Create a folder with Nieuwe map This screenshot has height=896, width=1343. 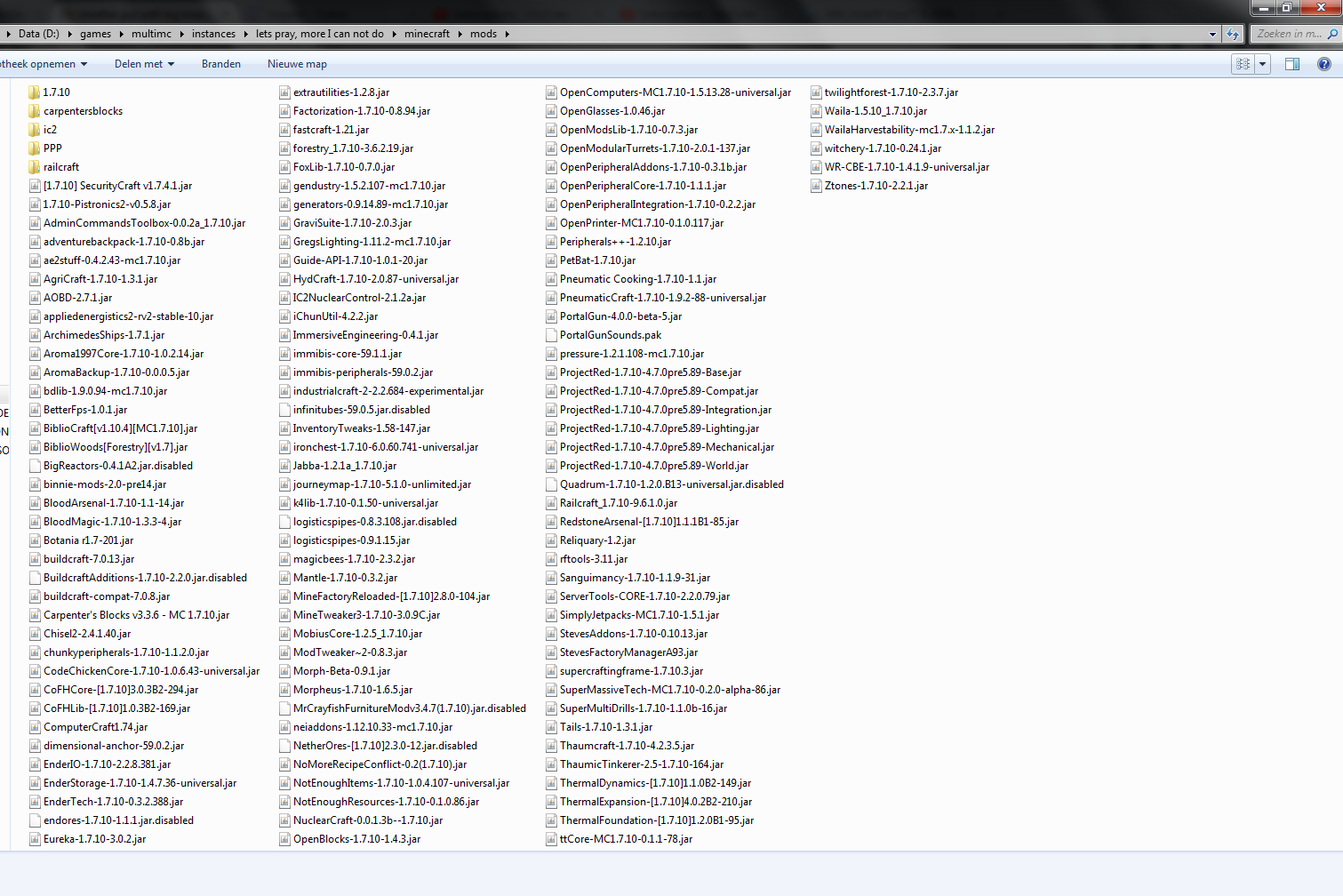(297, 64)
